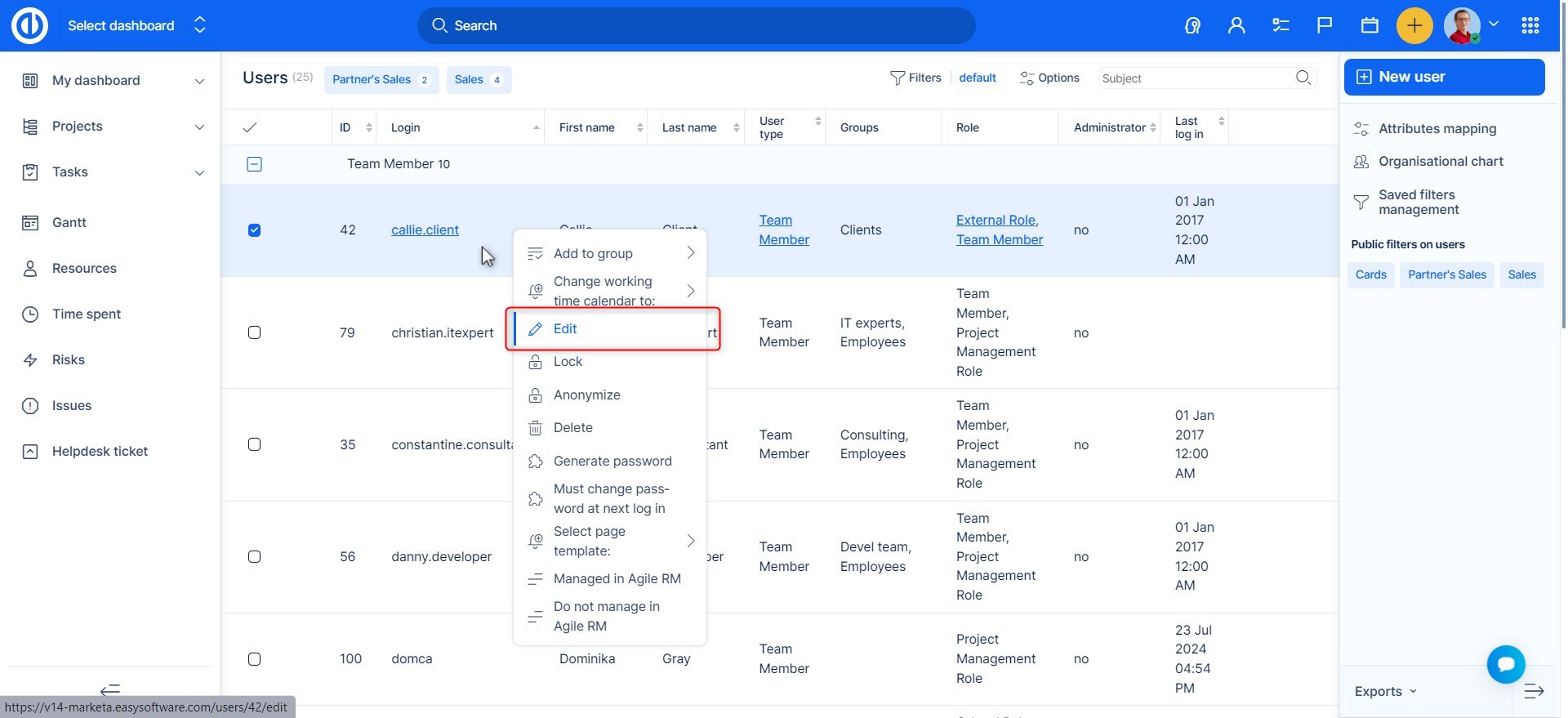Click the Subject search input field
This screenshot has width=1568, height=718.
1192,78
